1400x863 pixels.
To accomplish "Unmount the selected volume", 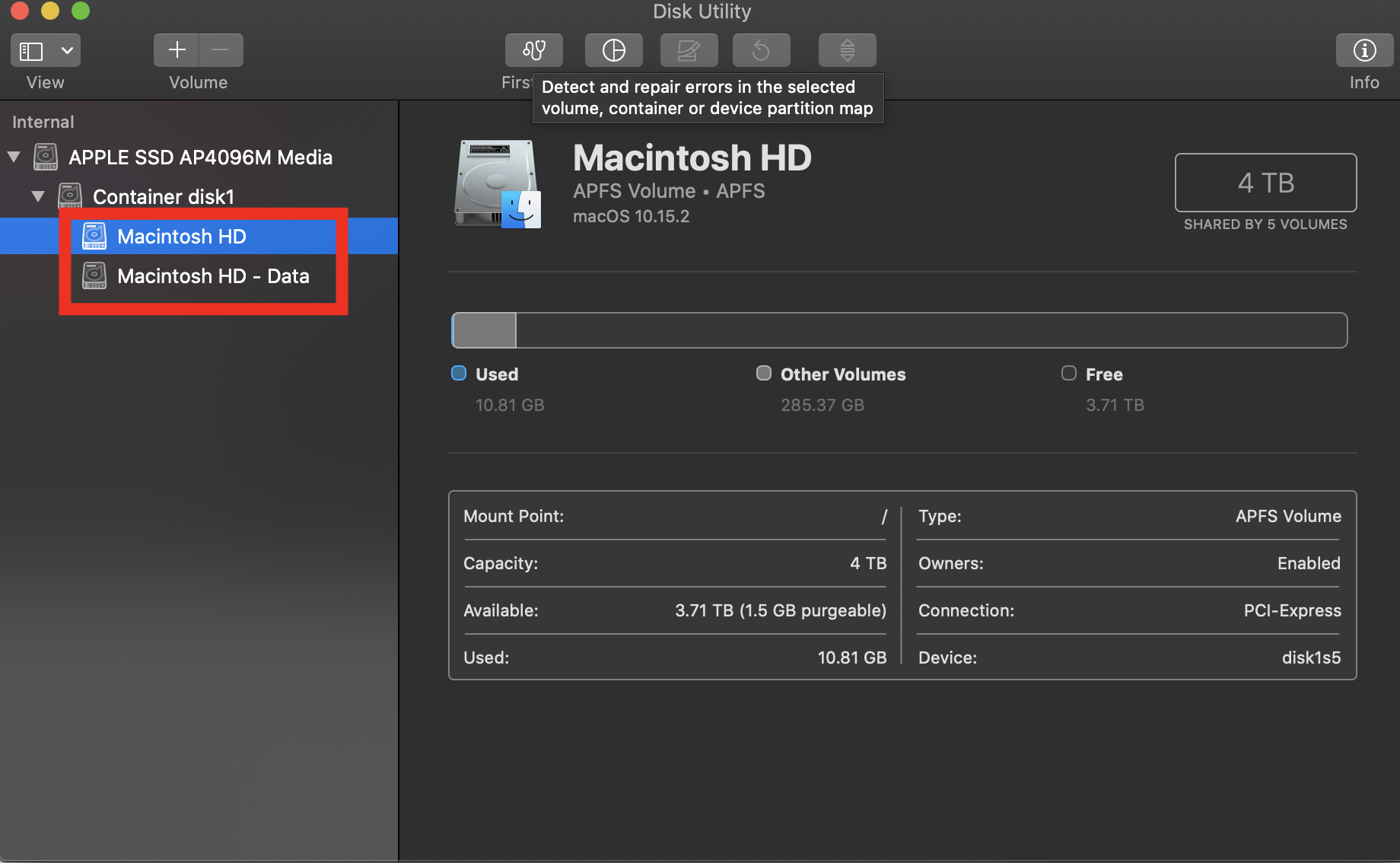I will click(x=846, y=49).
